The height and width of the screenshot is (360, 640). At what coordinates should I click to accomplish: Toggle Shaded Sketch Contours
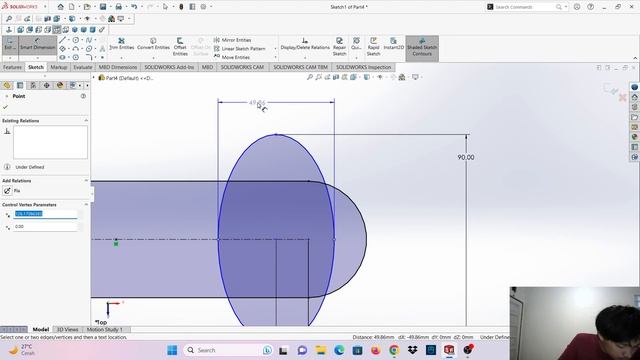[422, 48]
